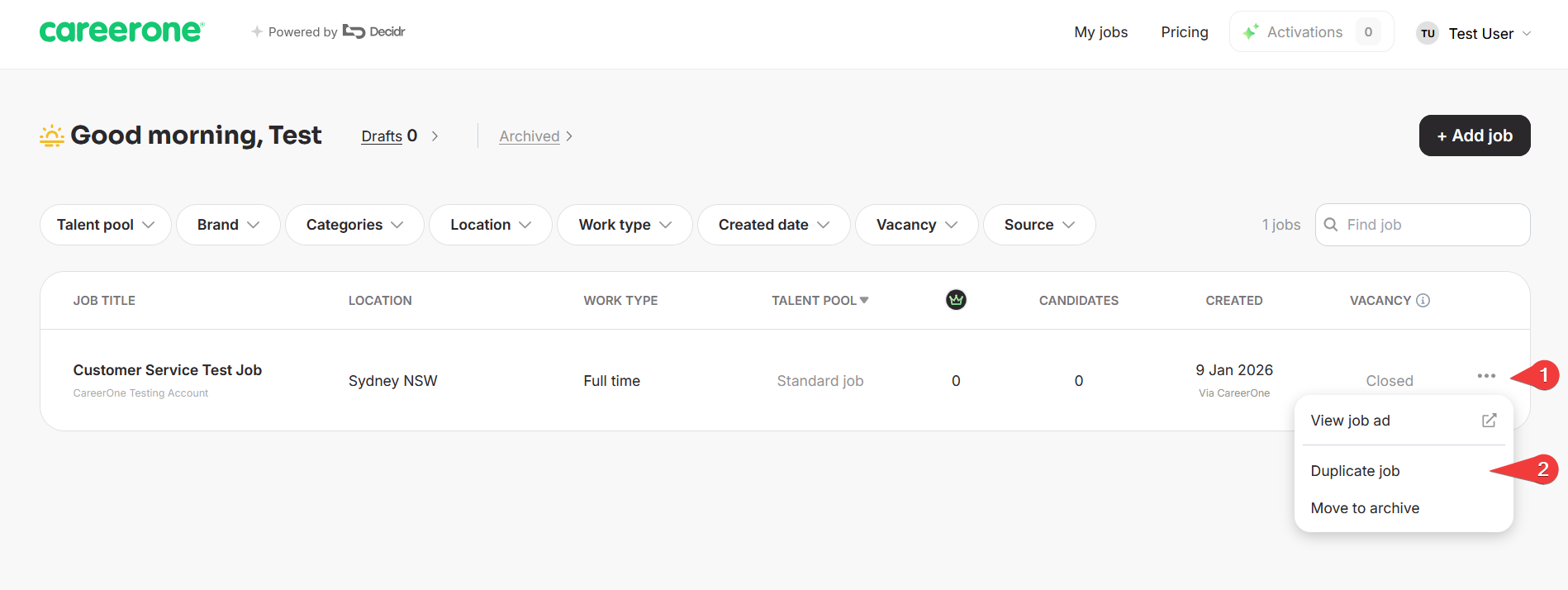This screenshot has height=590, width=1568.
Task: Click the crown icon column header
Action: (956, 300)
